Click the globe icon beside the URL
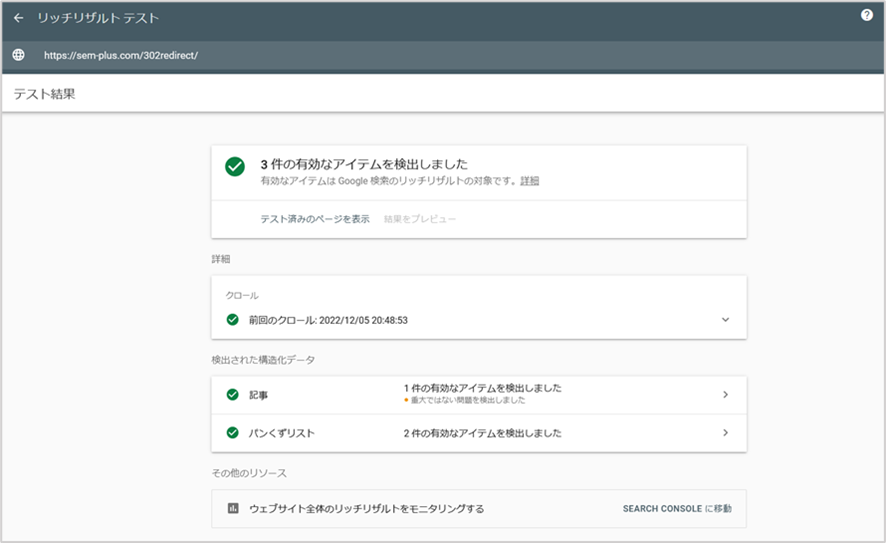The height and width of the screenshot is (543, 886). pyautogui.click(x=18, y=55)
